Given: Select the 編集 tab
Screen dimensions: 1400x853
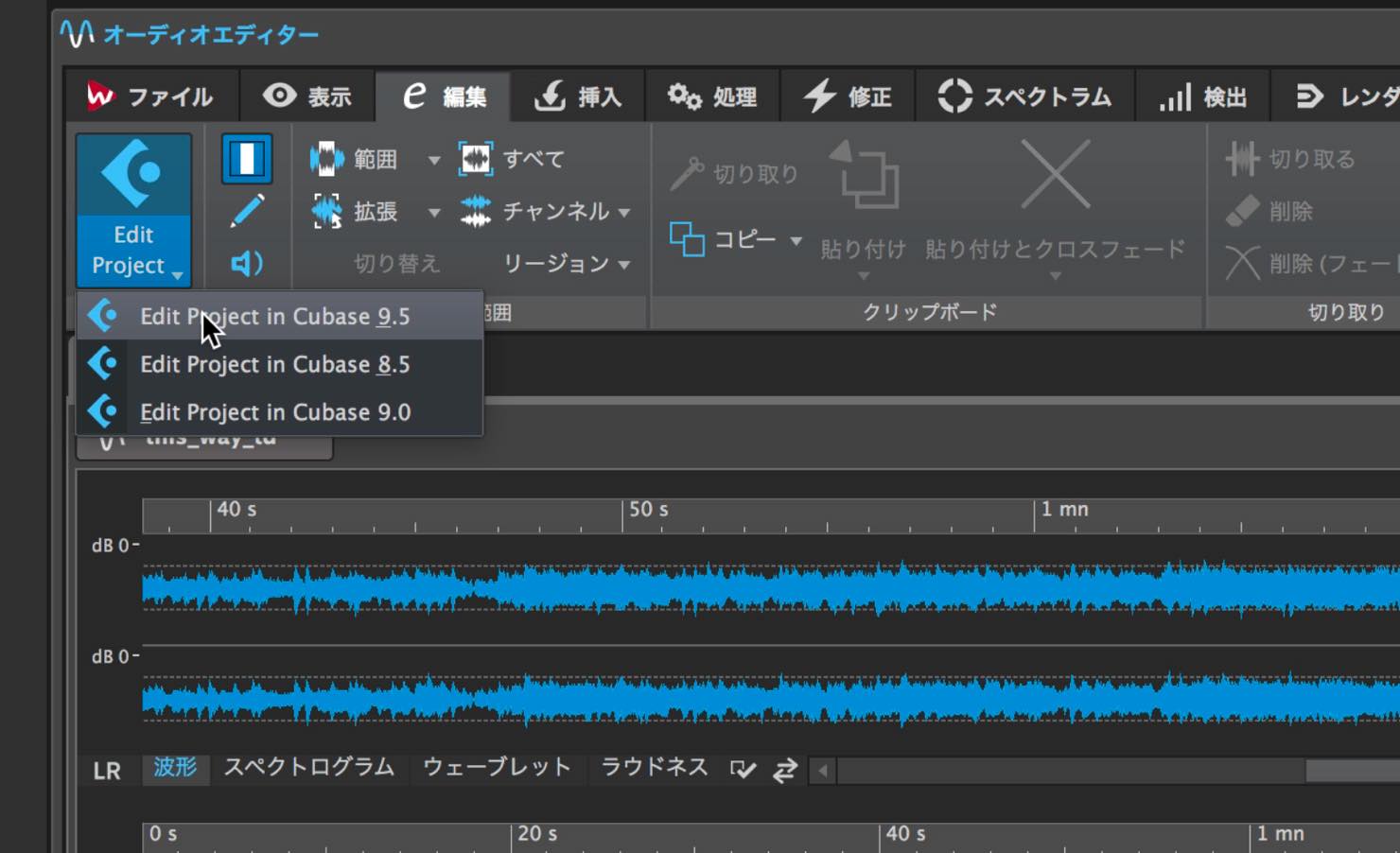Looking at the screenshot, I should tap(444, 96).
